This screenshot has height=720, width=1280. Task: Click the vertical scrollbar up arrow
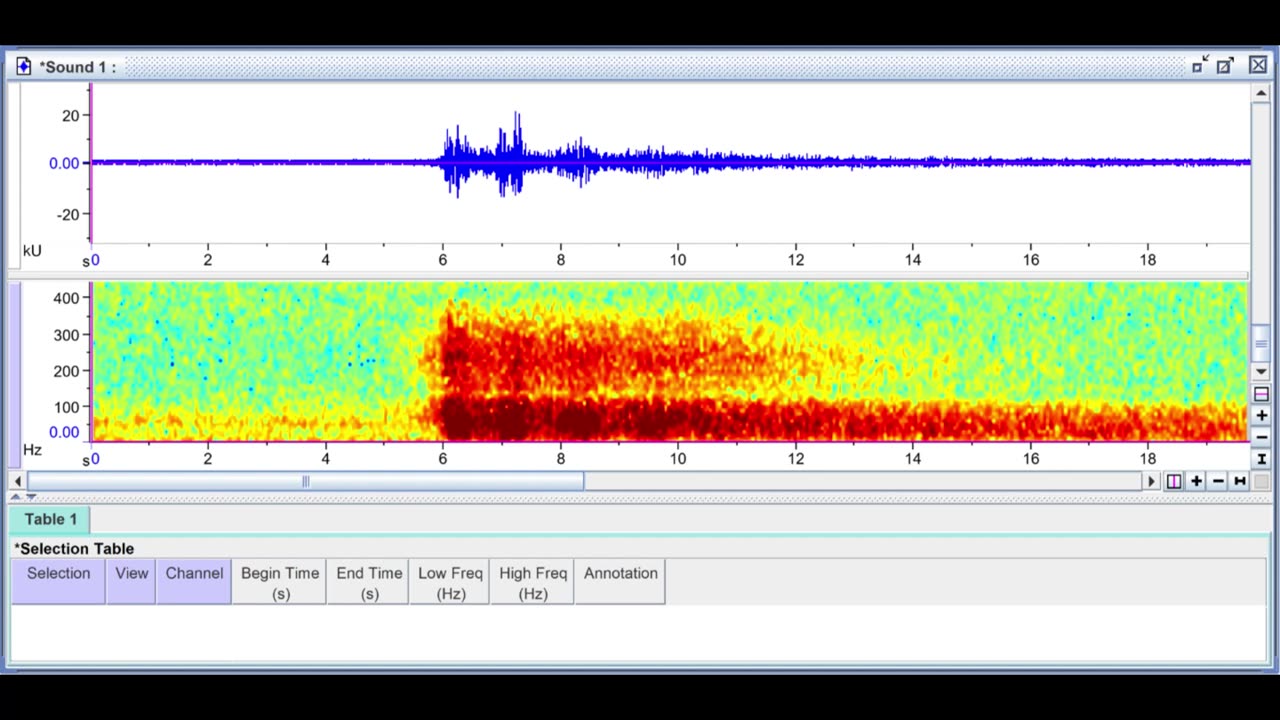1261,94
